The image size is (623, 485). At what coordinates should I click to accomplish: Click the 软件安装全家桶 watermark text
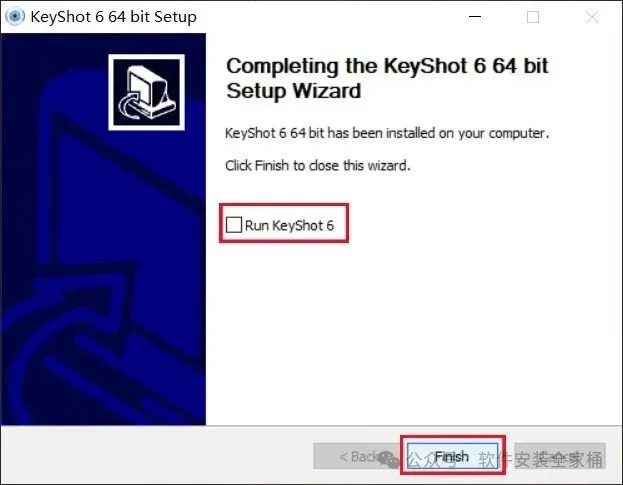540,459
